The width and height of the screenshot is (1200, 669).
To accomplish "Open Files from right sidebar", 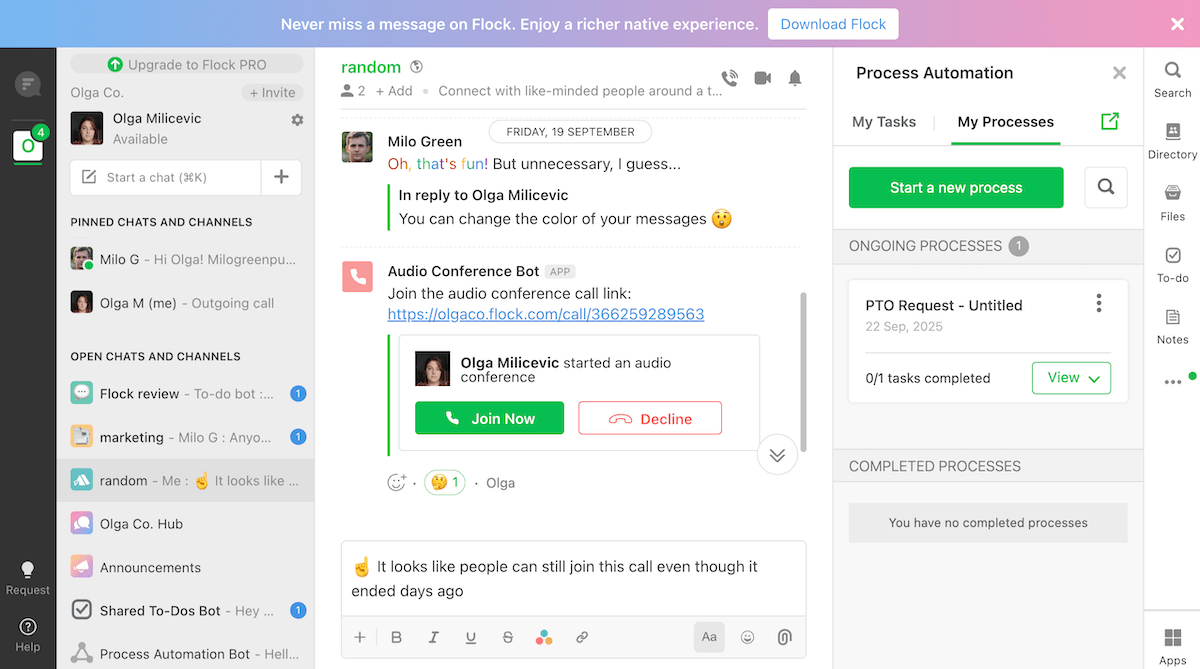I will pos(1172,201).
